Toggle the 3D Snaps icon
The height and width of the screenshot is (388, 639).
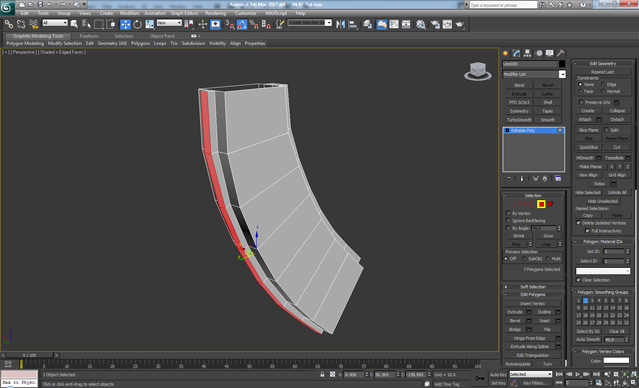click(230, 24)
